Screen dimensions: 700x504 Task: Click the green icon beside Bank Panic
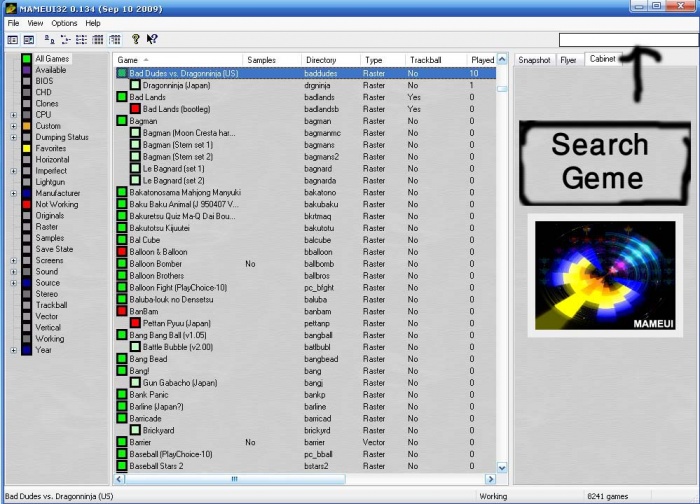pyautogui.click(x=122, y=395)
